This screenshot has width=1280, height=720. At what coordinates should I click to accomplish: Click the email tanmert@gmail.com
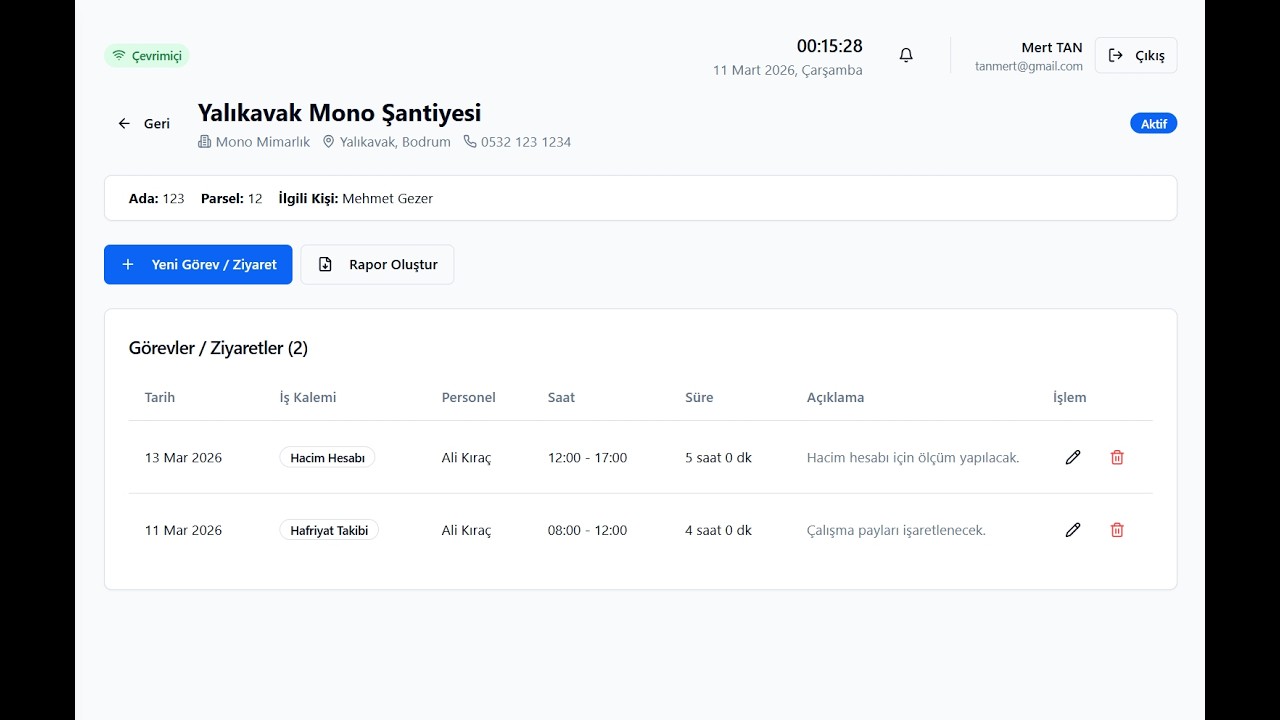click(1029, 66)
